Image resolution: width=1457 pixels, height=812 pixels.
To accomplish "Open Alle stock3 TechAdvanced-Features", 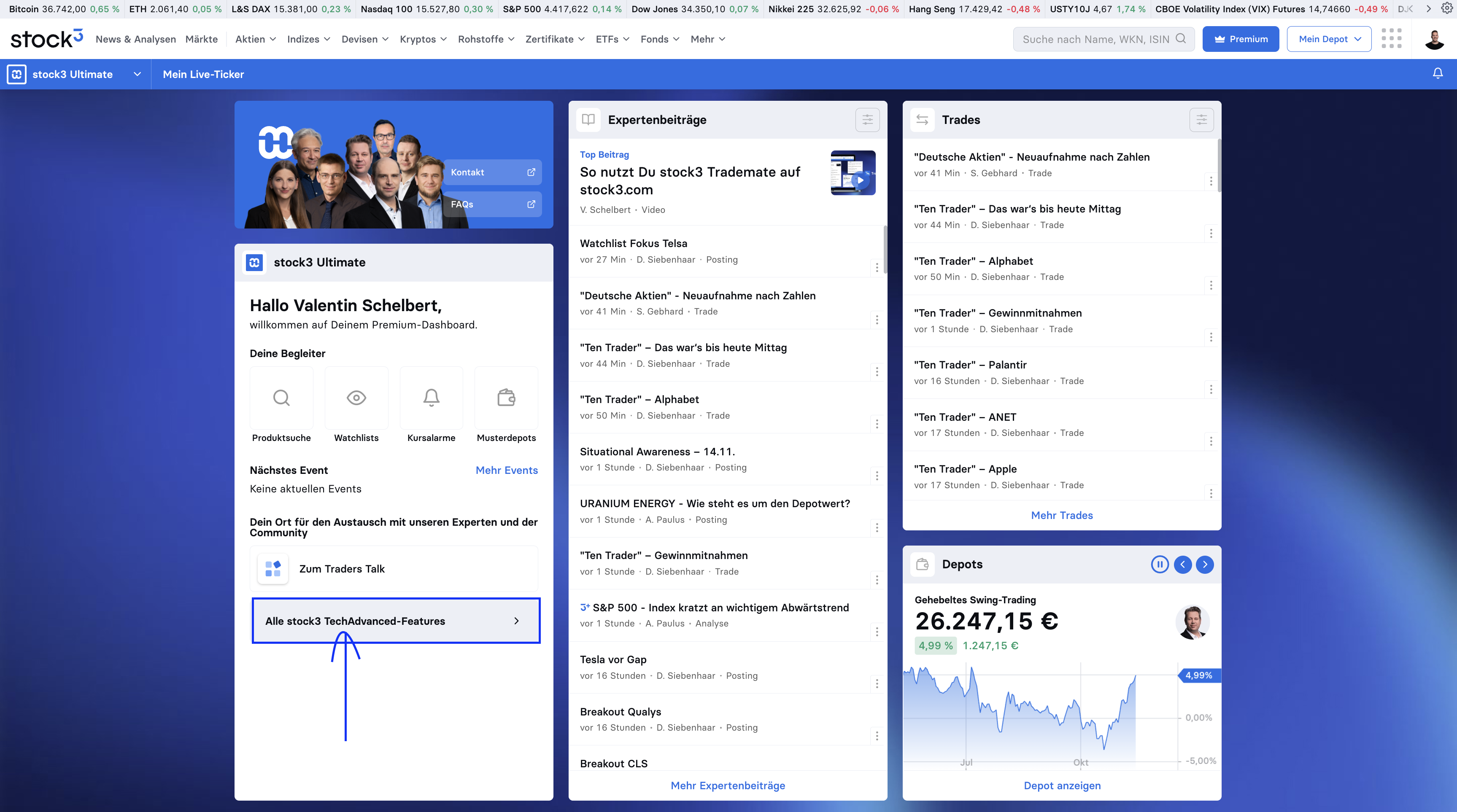I will pos(395,620).
